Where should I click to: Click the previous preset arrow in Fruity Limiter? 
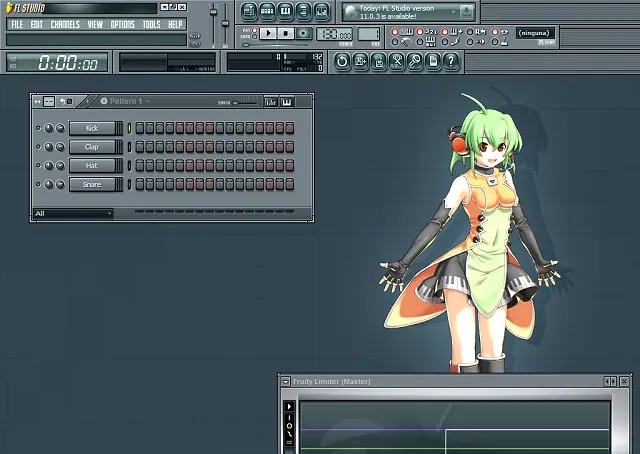point(607,381)
